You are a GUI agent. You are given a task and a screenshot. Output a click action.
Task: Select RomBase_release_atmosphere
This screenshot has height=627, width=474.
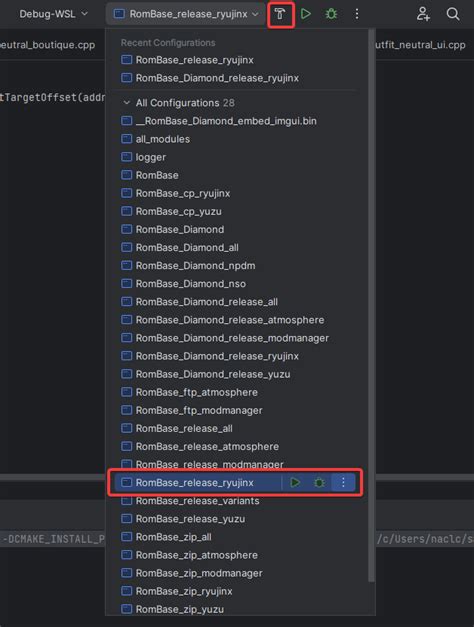[x=236, y=446]
